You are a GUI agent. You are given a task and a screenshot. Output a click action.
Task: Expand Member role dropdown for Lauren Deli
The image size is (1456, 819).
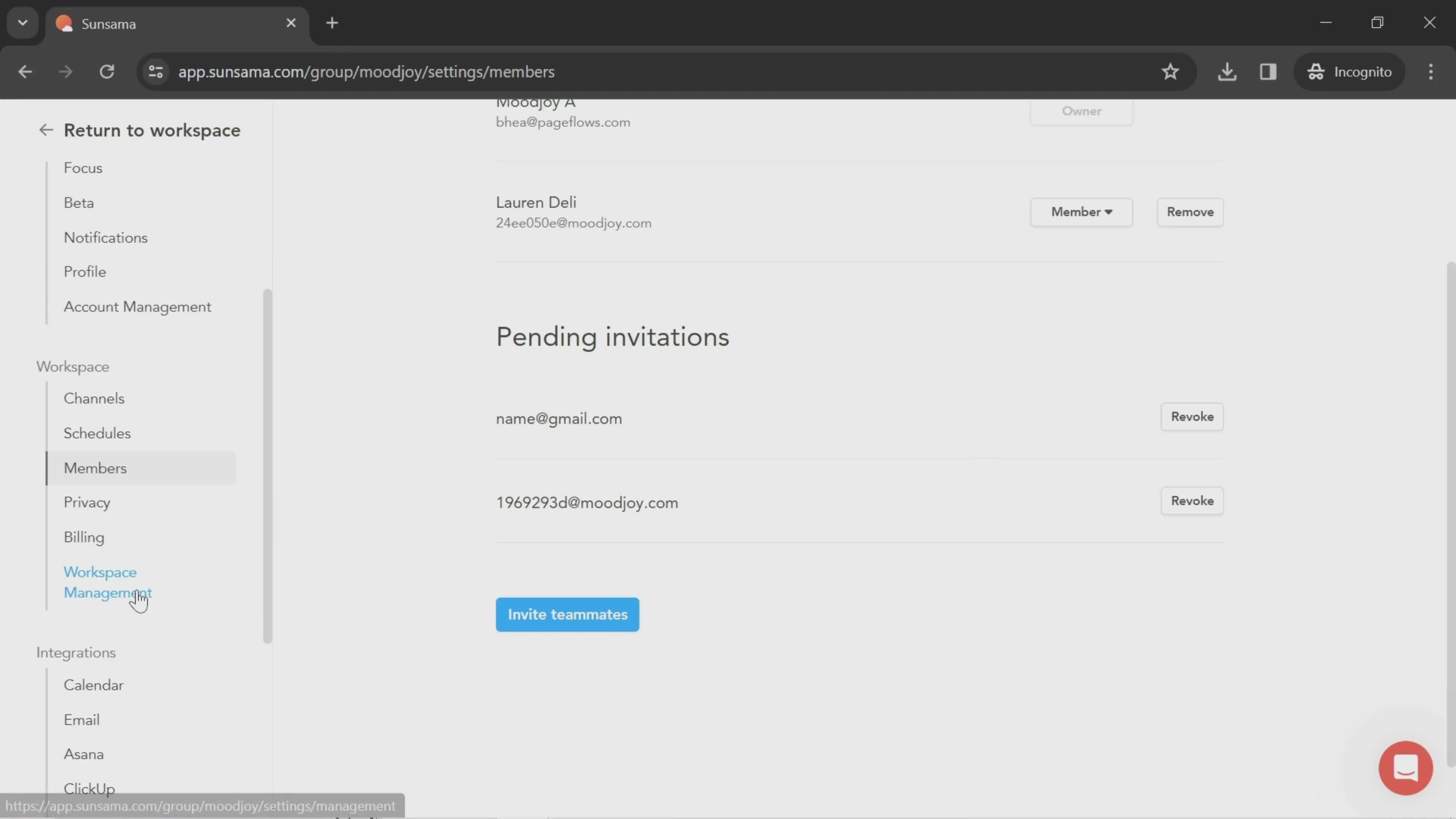(1081, 211)
